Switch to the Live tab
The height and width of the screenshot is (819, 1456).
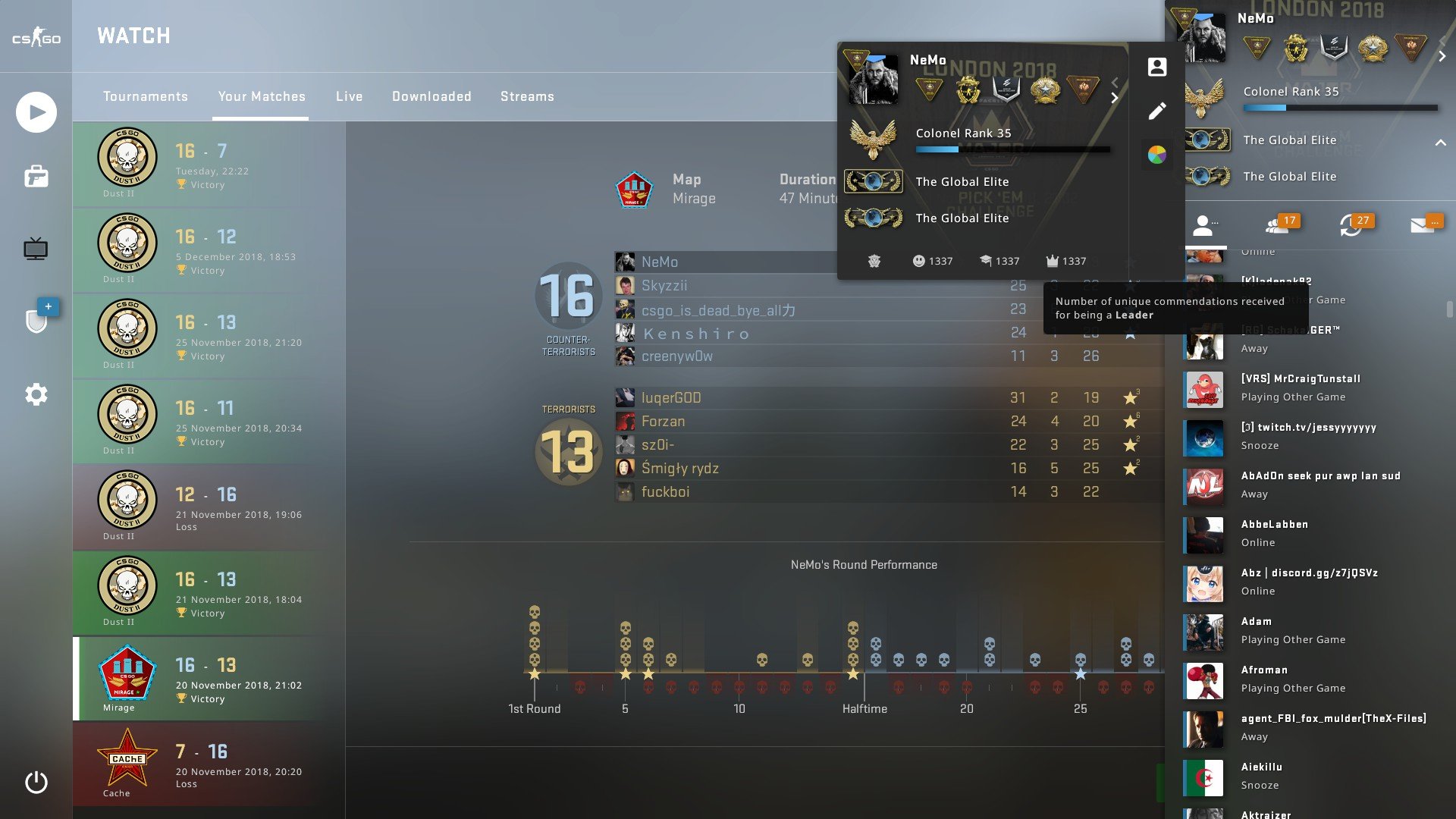(x=347, y=96)
